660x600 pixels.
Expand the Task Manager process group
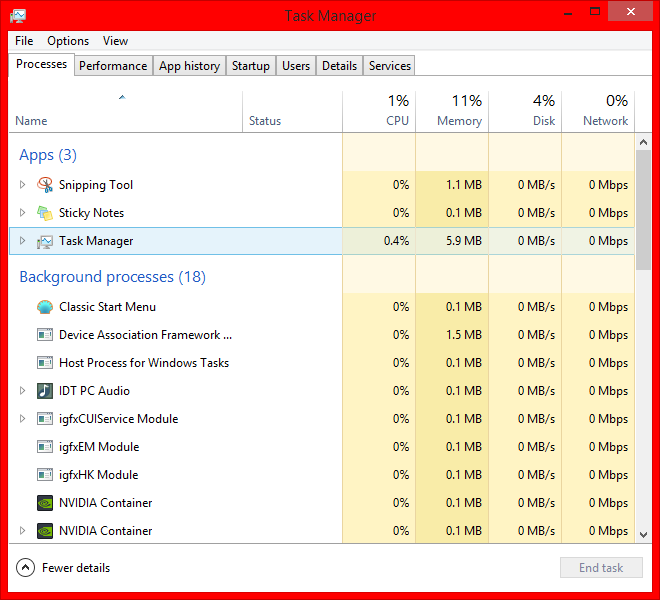(x=22, y=240)
